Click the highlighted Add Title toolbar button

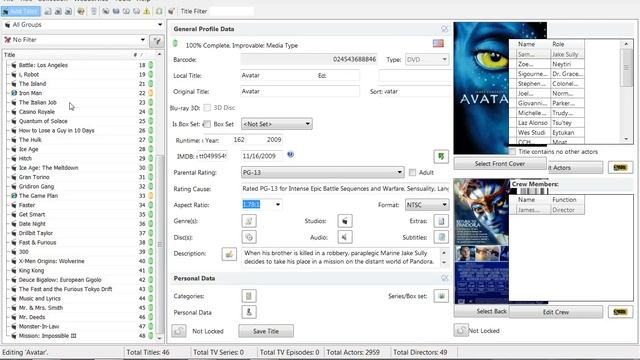click(21, 11)
